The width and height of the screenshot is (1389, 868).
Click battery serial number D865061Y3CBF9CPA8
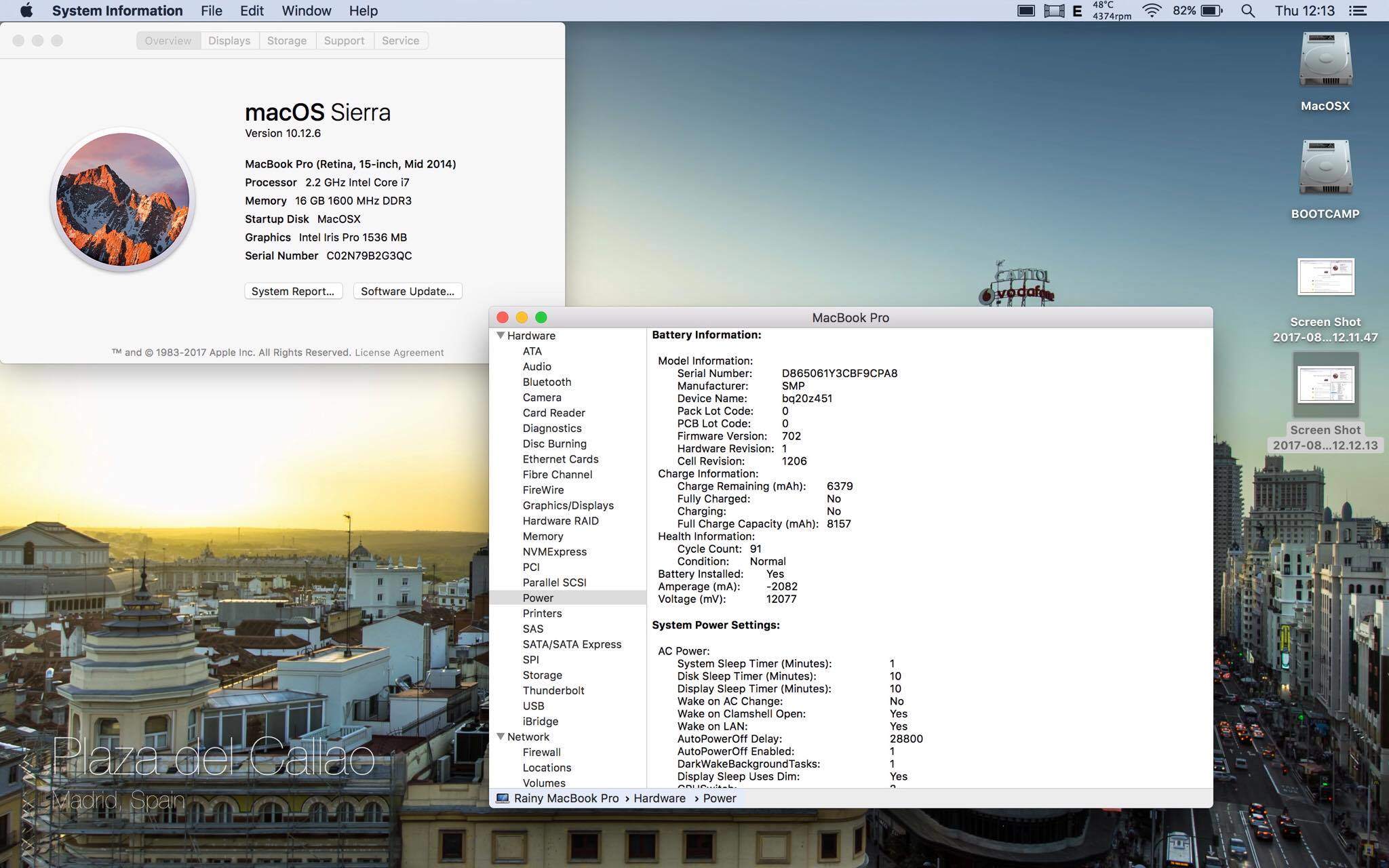click(x=840, y=373)
